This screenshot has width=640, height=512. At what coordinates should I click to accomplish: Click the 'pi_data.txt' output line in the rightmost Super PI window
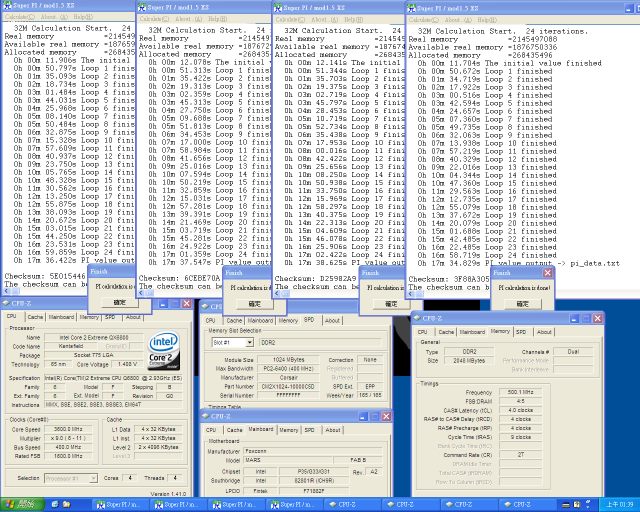[x=518, y=263]
